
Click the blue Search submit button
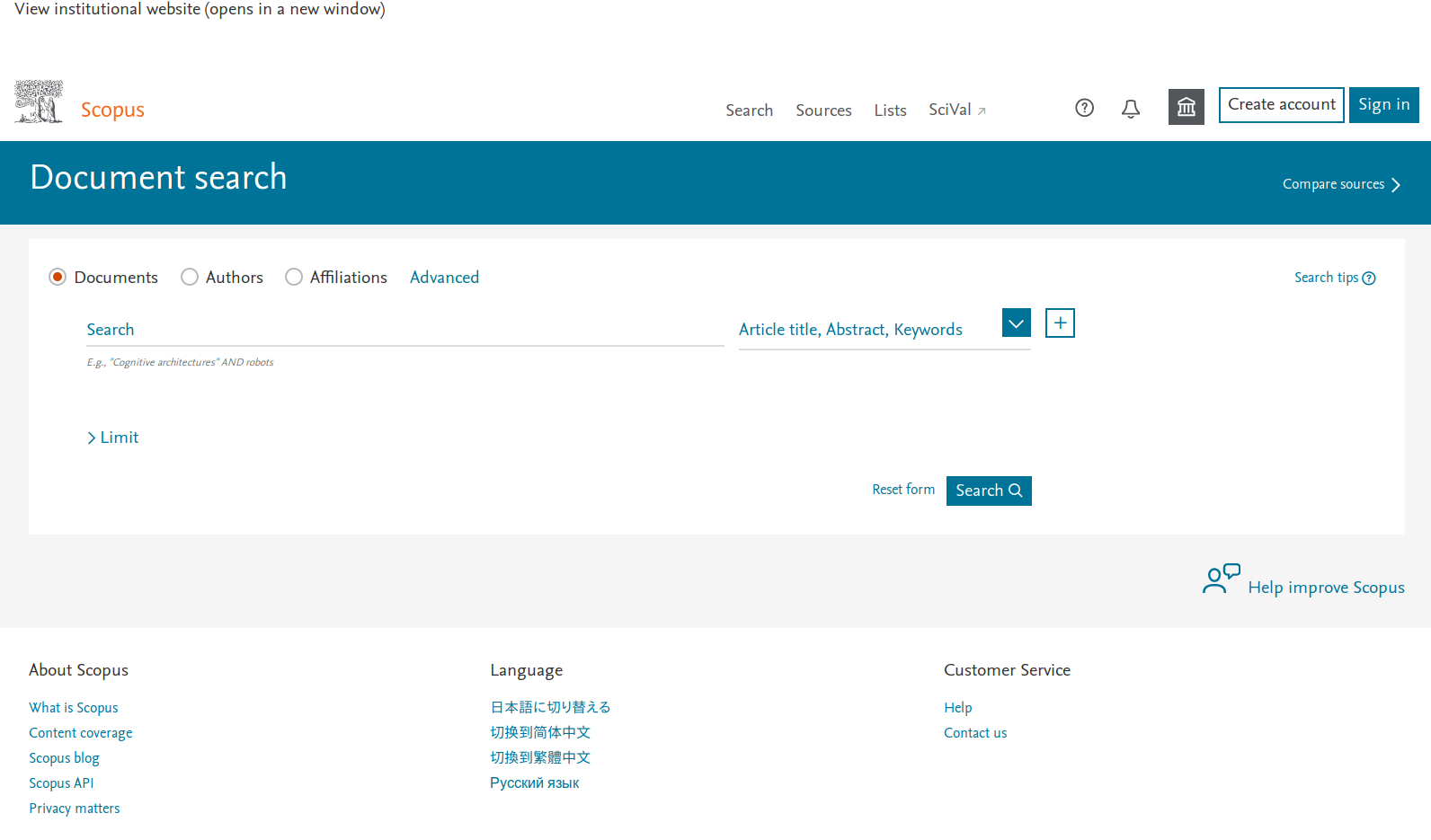pyautogui.click(x=988, y=491)
